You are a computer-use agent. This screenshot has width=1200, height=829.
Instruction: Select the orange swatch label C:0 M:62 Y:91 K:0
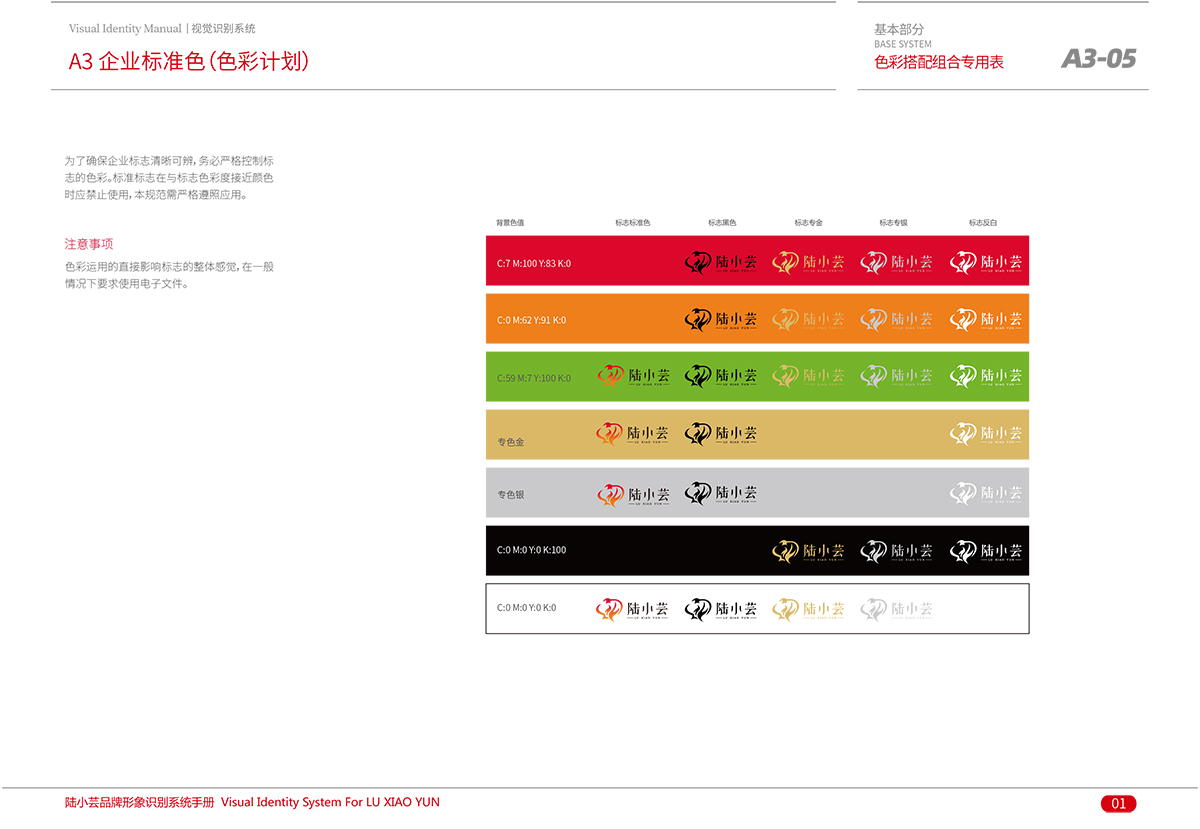click(x=531, y=321)
